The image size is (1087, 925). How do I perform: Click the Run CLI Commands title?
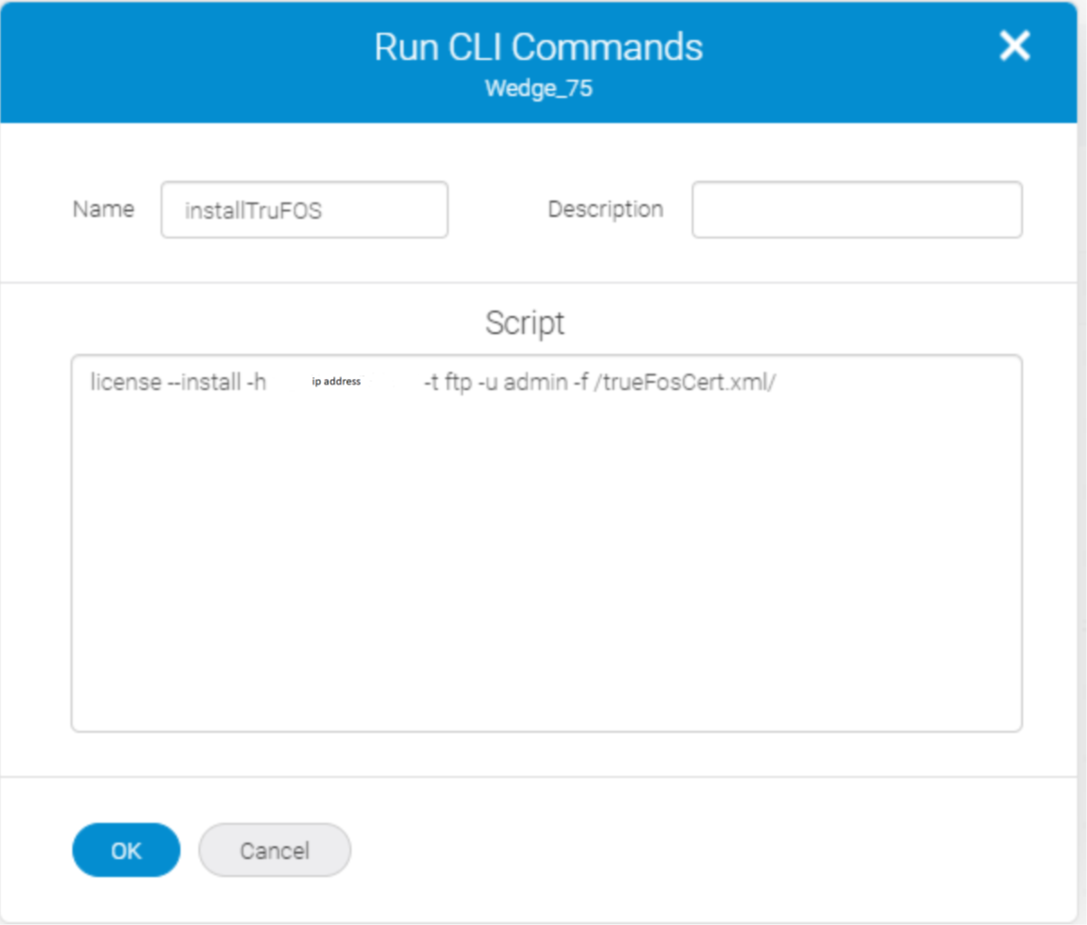pyautogui.click(x=538, y=46)
